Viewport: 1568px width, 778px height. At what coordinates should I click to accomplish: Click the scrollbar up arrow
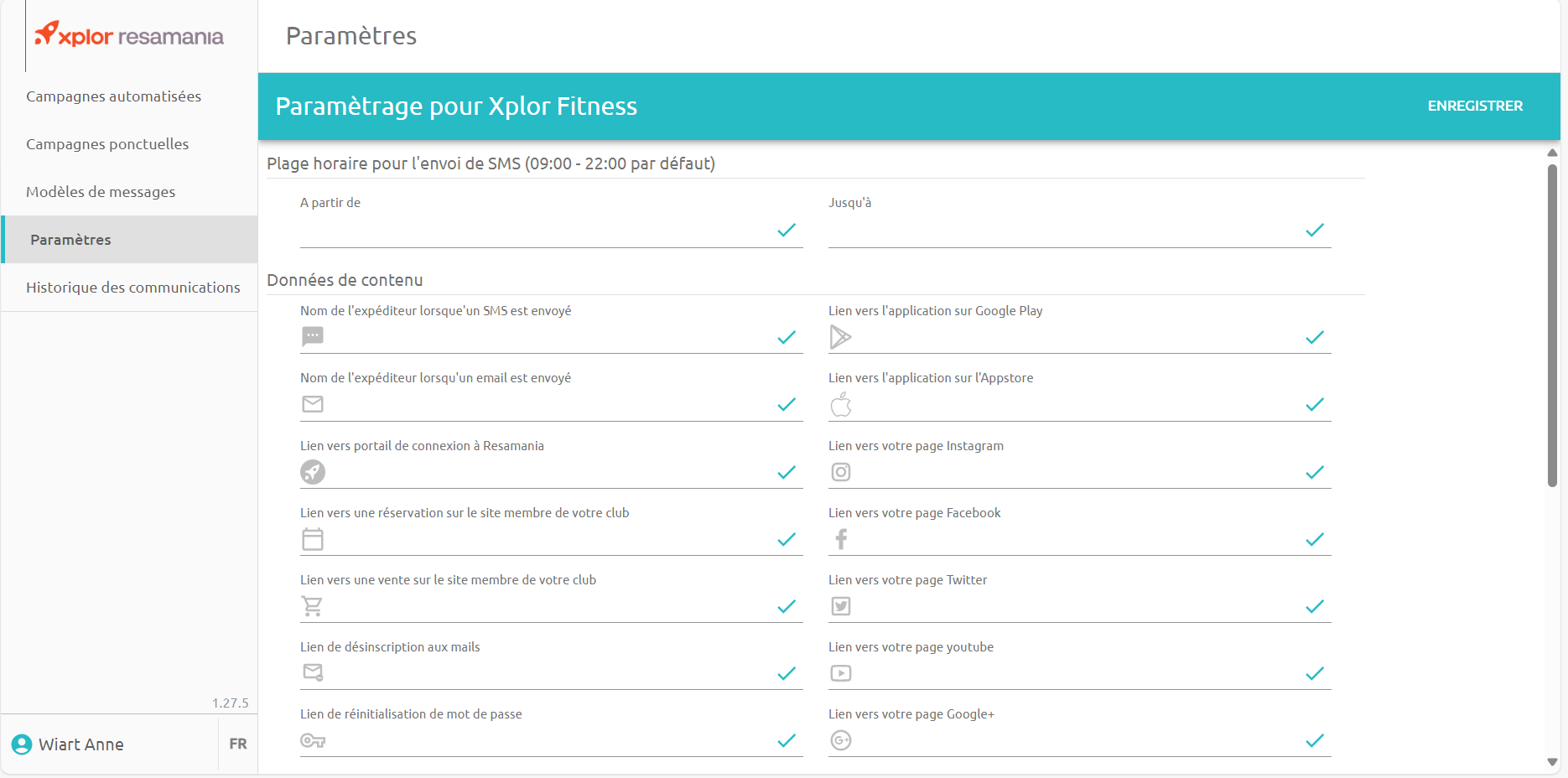[x=1552, y=153]
